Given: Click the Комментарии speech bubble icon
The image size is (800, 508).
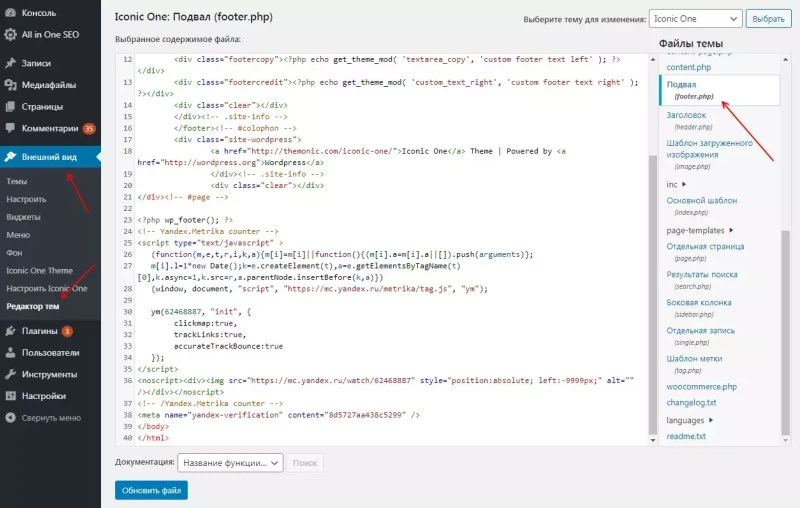Looking at the screenshot, I should [x=10, y=128].
